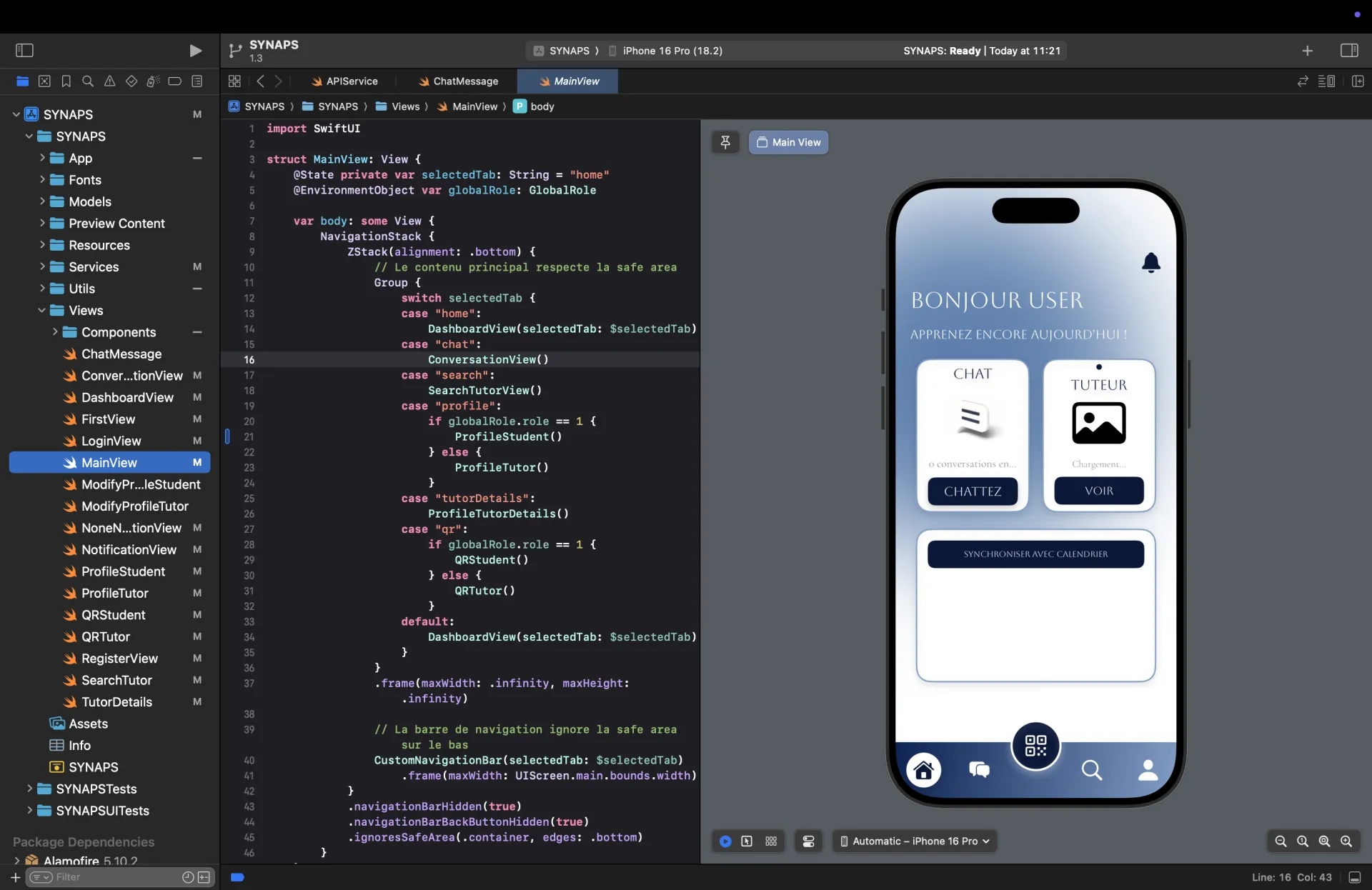Expand the App folder
This screenshot has height=890, width=1372.
tap(42, 158)
